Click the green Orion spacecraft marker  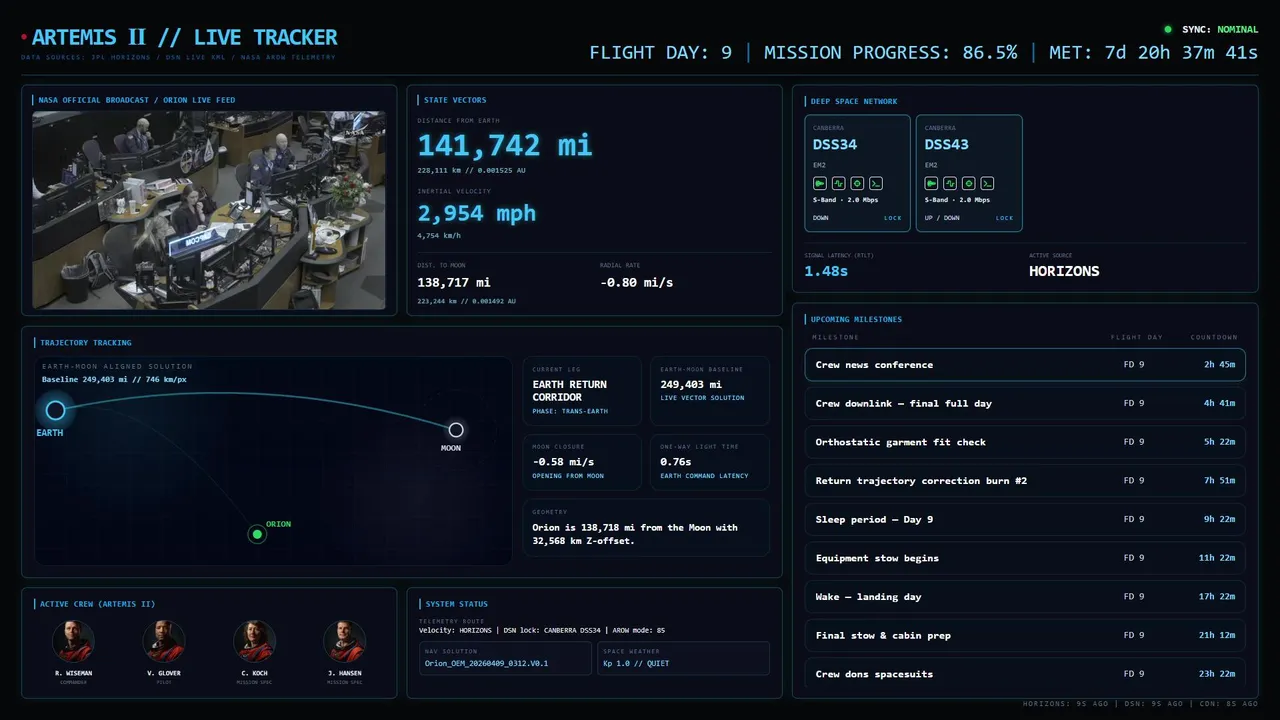coord(257,534)
